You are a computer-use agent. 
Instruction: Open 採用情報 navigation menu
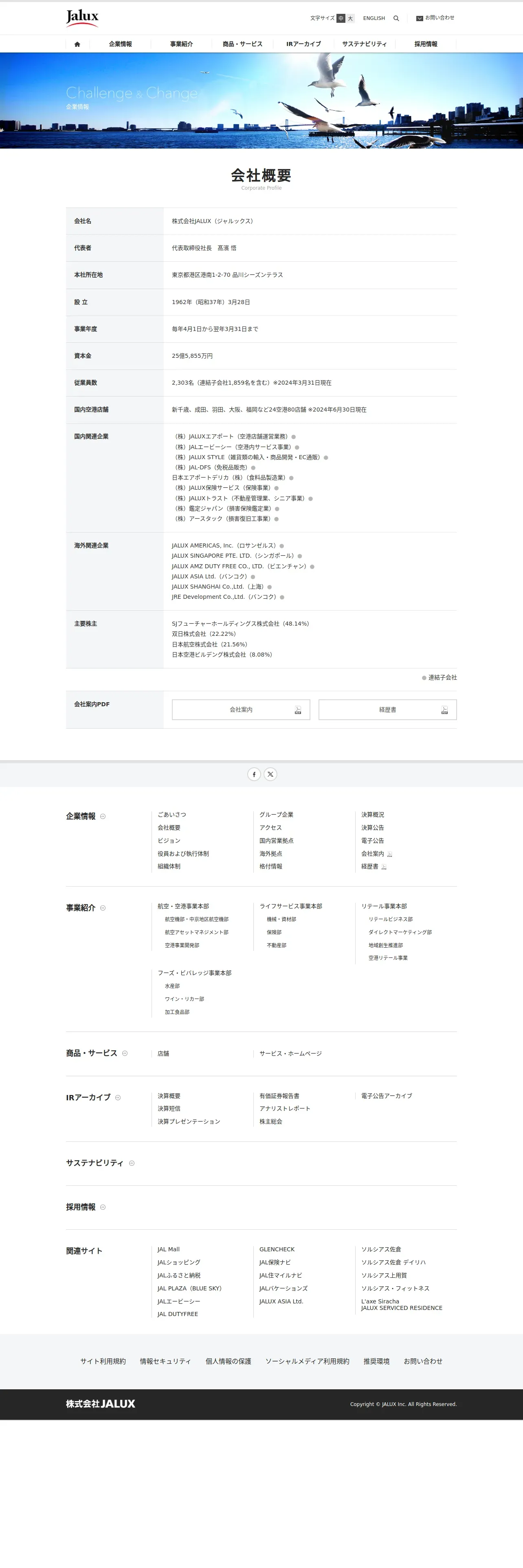[426, 44]
